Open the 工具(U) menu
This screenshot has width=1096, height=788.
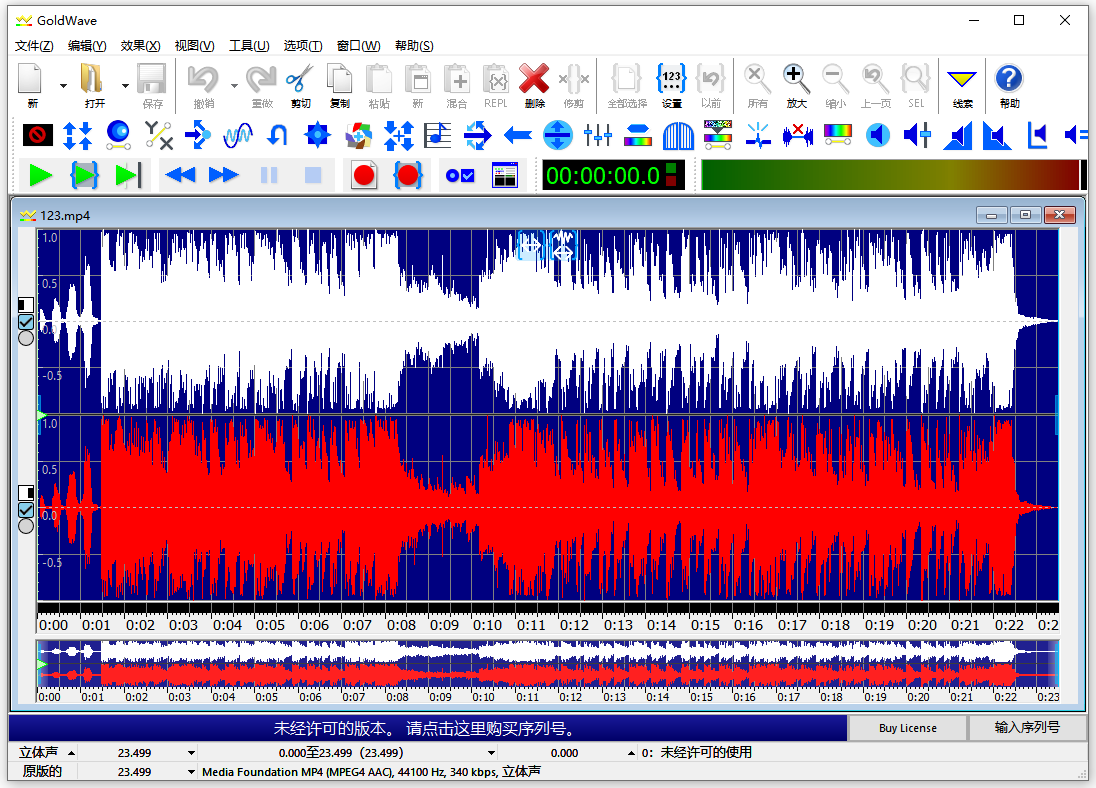[x=250, y=45]
